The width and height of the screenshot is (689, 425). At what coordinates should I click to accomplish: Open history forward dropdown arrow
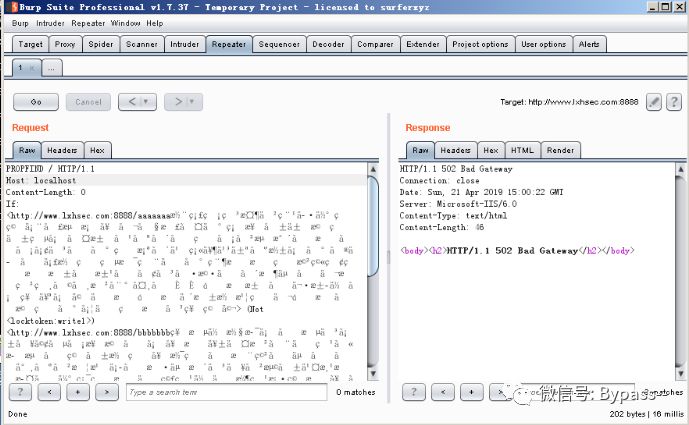[x=192, y=102]
